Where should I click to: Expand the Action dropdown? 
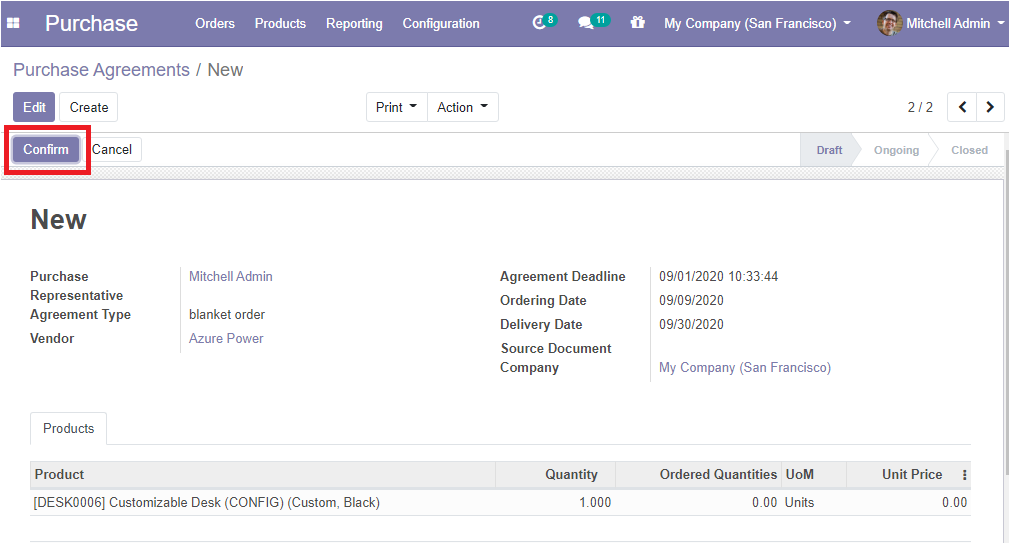[x=462, y=107]
